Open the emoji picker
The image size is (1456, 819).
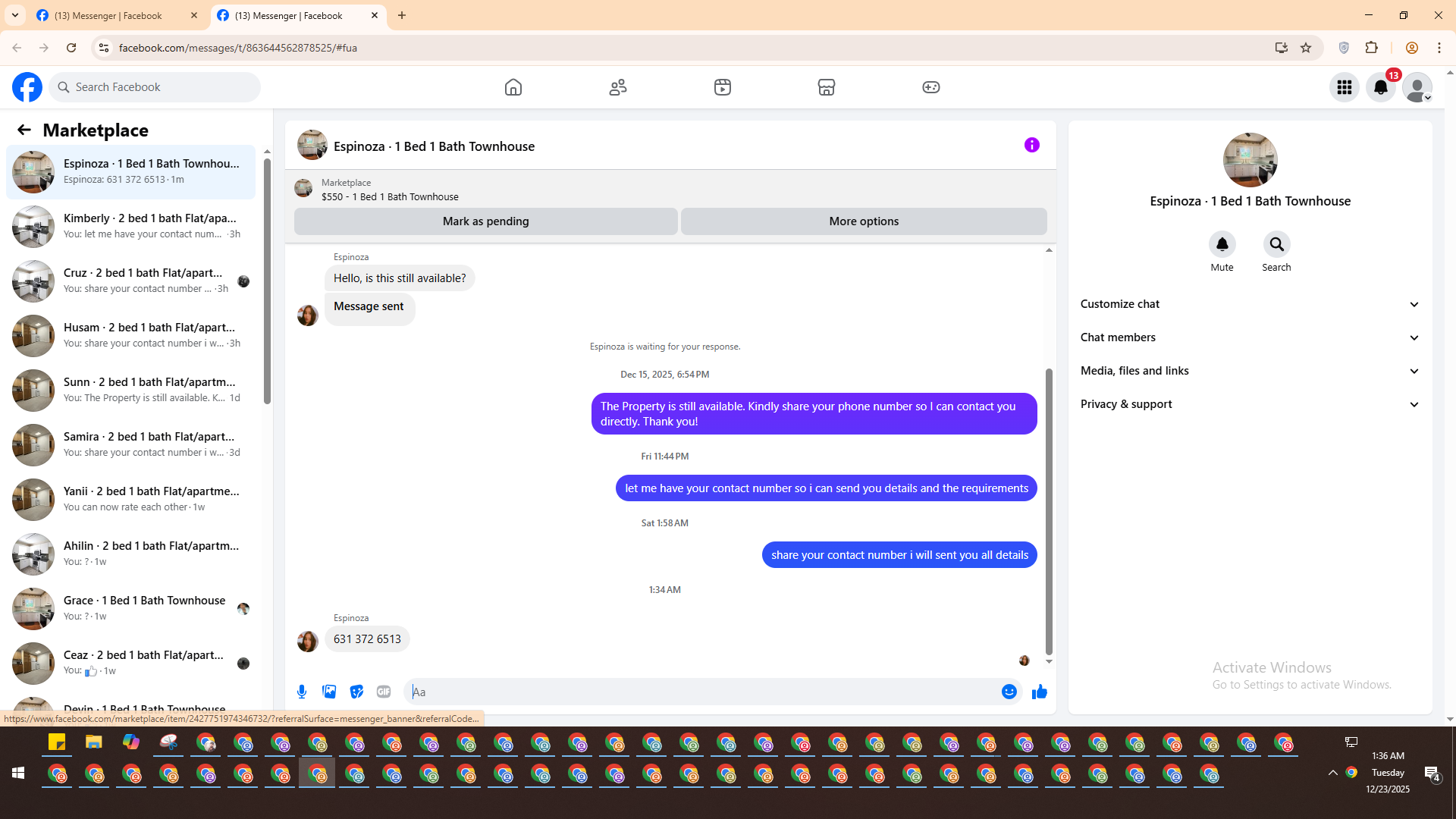coord(1009,692)
